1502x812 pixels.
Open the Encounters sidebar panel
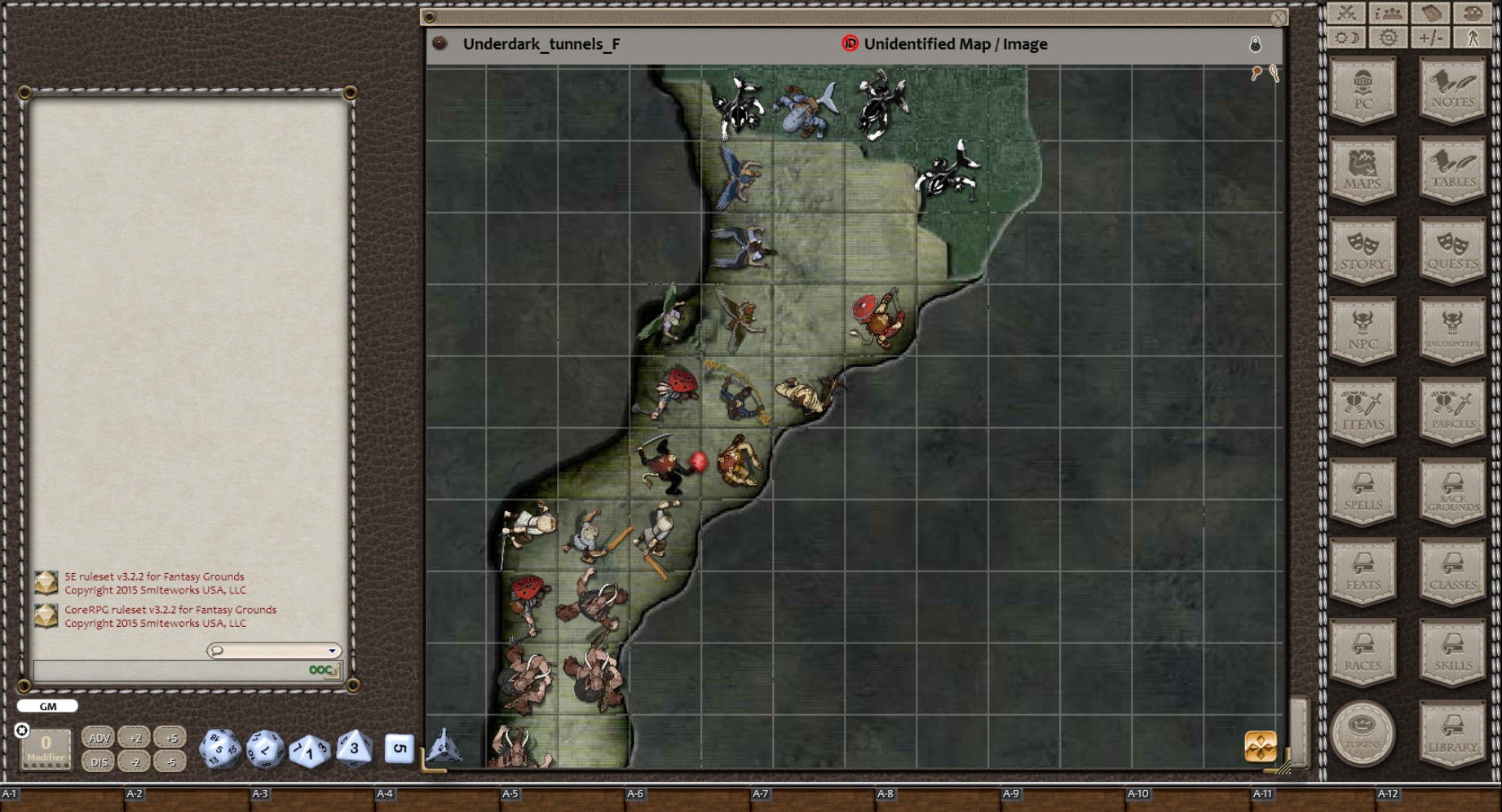point(1452,331)
